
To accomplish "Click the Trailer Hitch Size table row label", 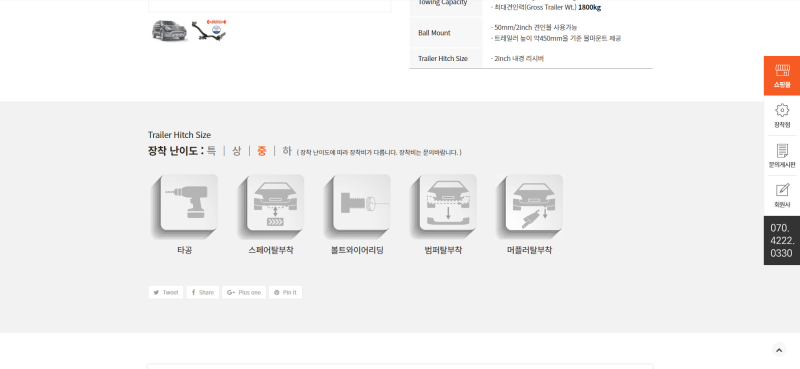I will [443, 59].
